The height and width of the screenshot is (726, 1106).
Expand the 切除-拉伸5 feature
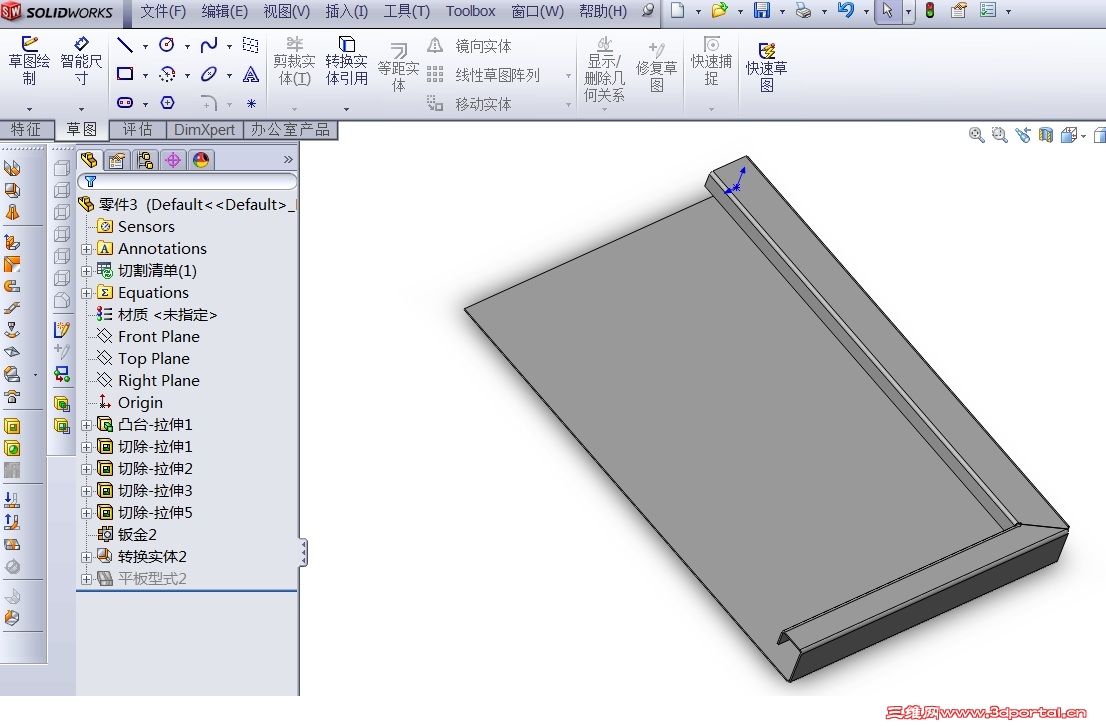click(86, 513)
